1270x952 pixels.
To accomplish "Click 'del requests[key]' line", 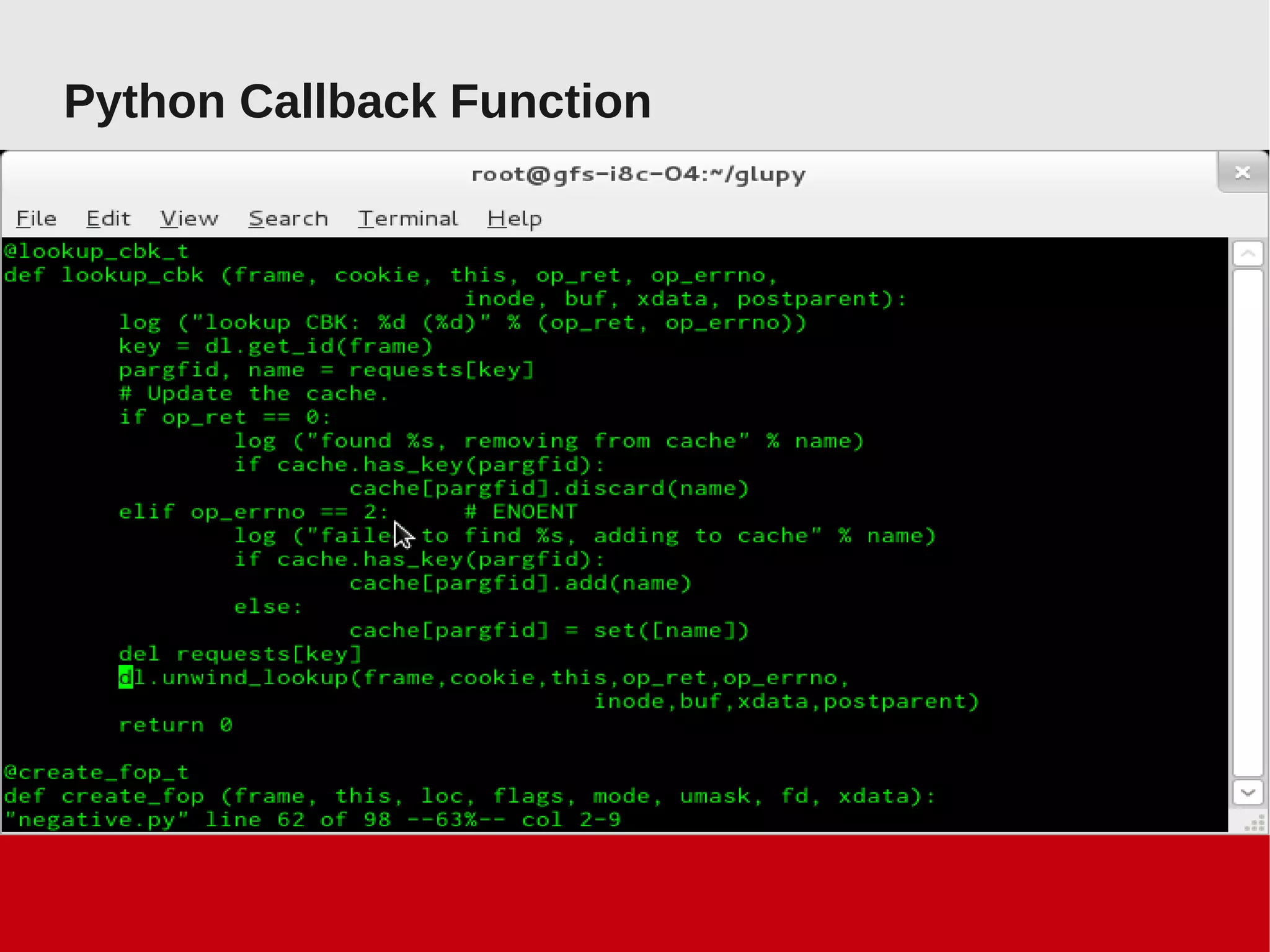I will 240,654.
